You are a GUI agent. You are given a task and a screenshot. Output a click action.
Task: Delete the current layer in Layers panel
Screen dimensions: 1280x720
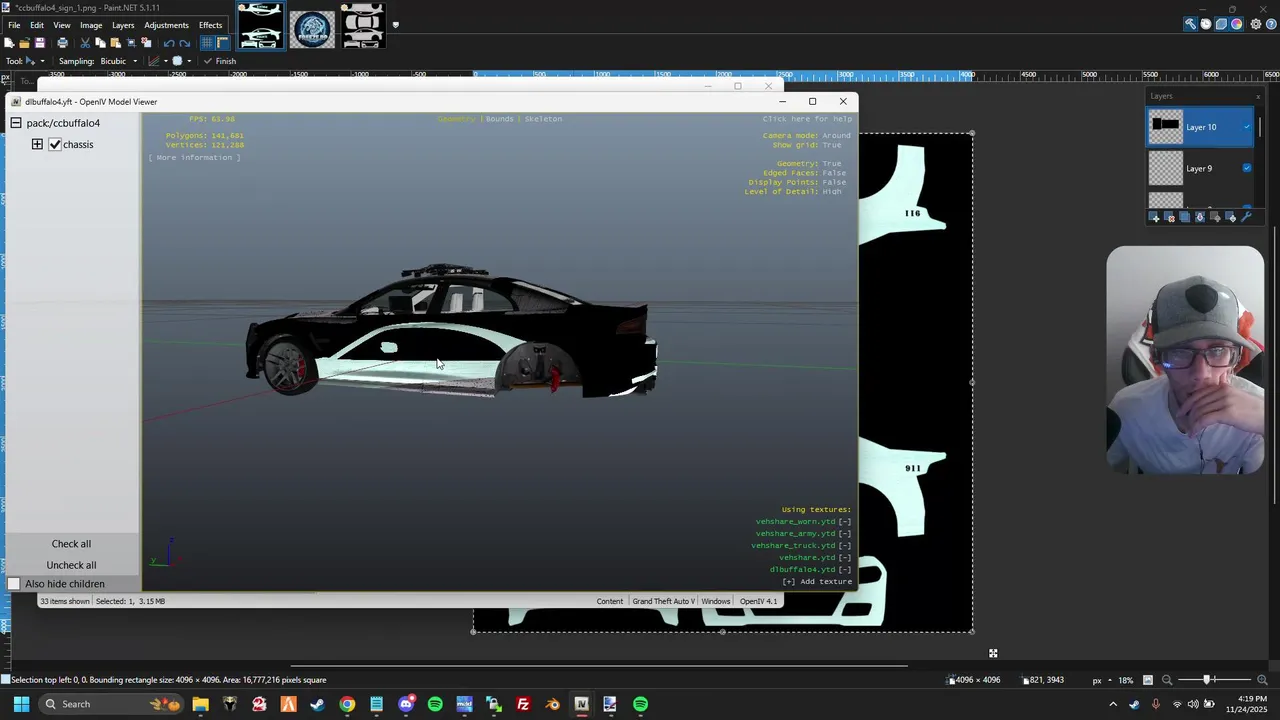(x=1170, y=217)
